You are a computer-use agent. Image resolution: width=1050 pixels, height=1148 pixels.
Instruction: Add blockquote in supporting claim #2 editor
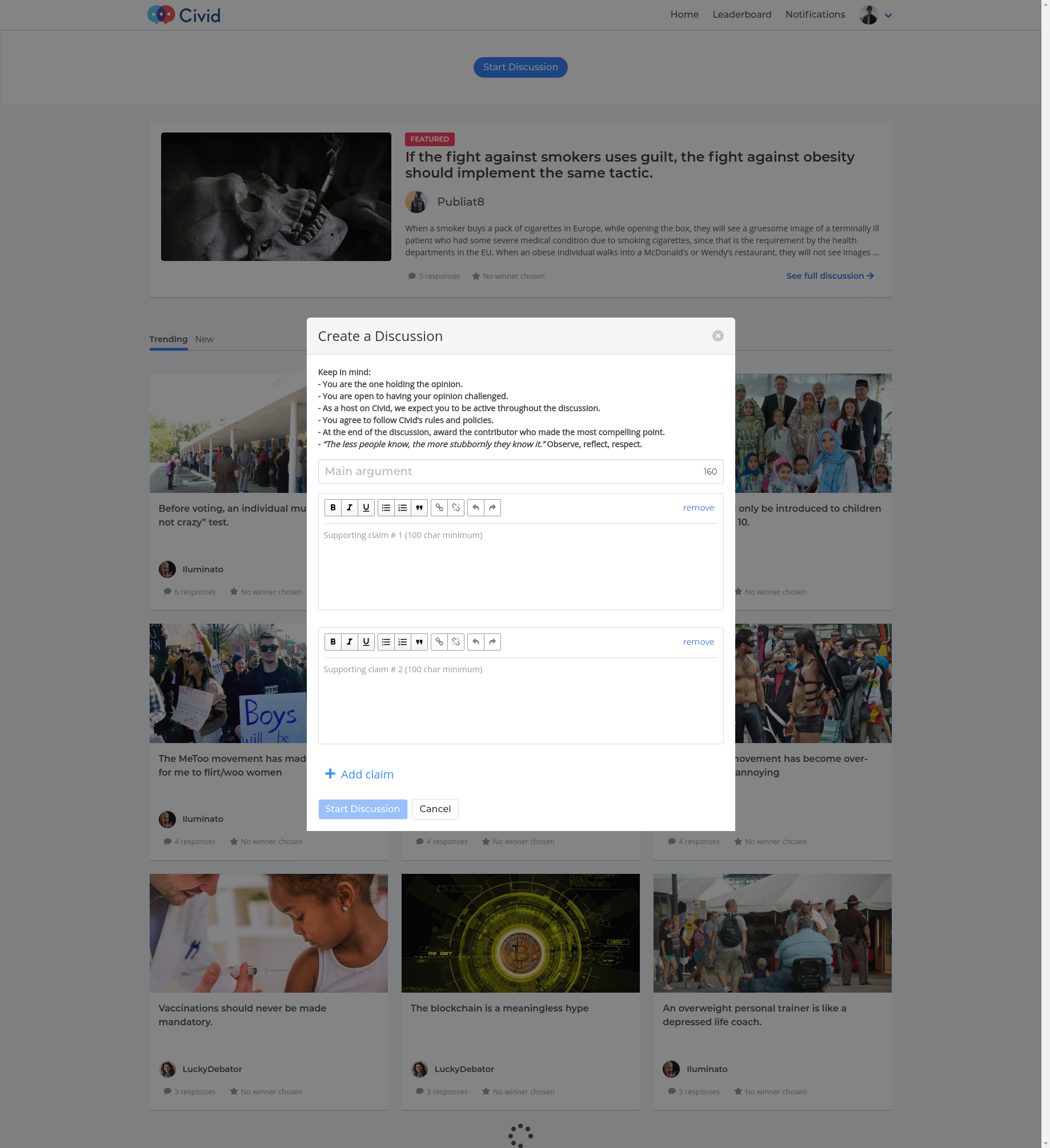419,642
